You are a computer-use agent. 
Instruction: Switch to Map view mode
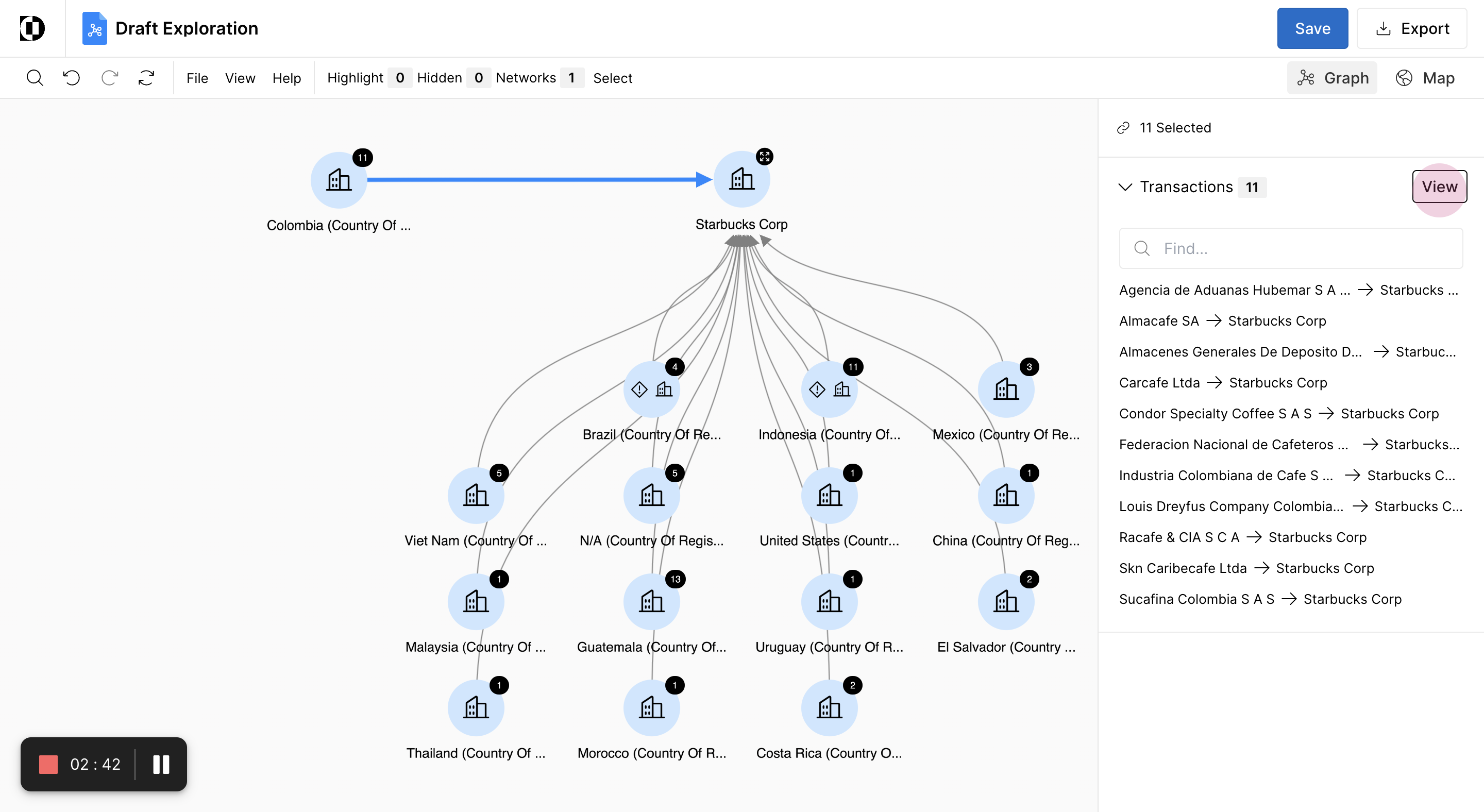(1425, 78)
